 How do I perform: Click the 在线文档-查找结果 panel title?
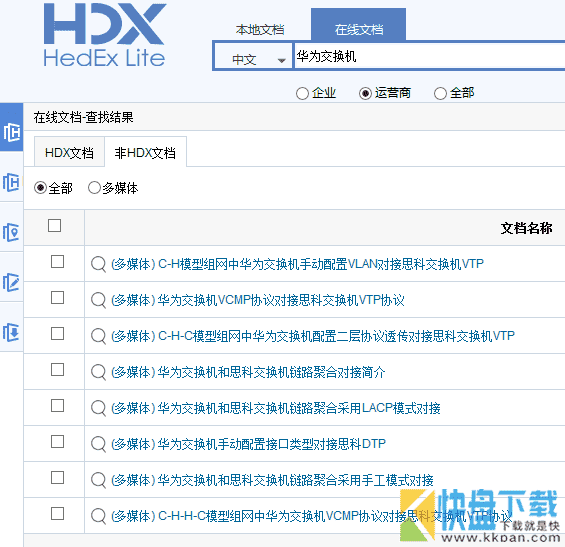tap(83, 117)
